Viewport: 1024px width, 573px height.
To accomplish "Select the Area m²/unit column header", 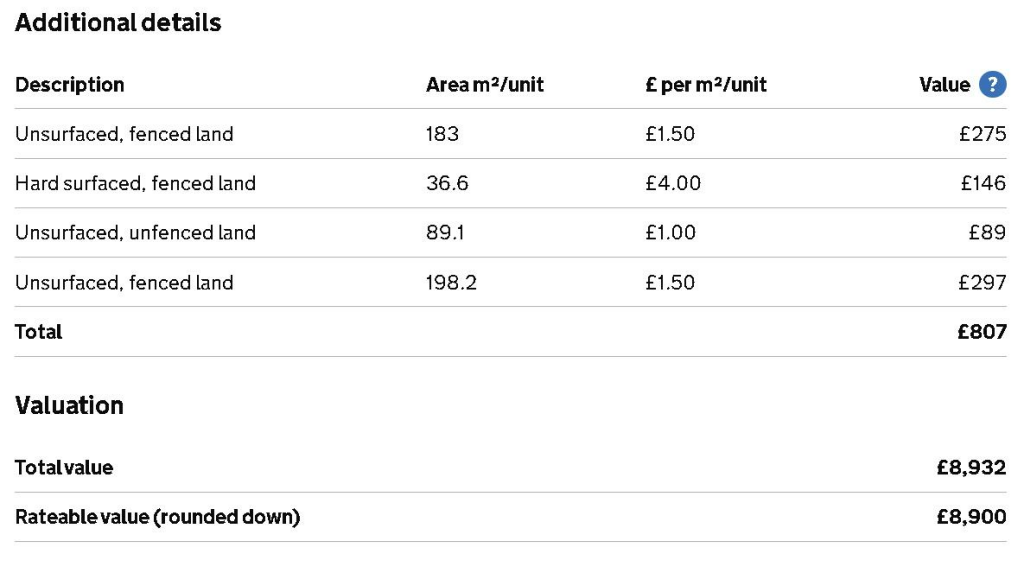I will [485, 85].
